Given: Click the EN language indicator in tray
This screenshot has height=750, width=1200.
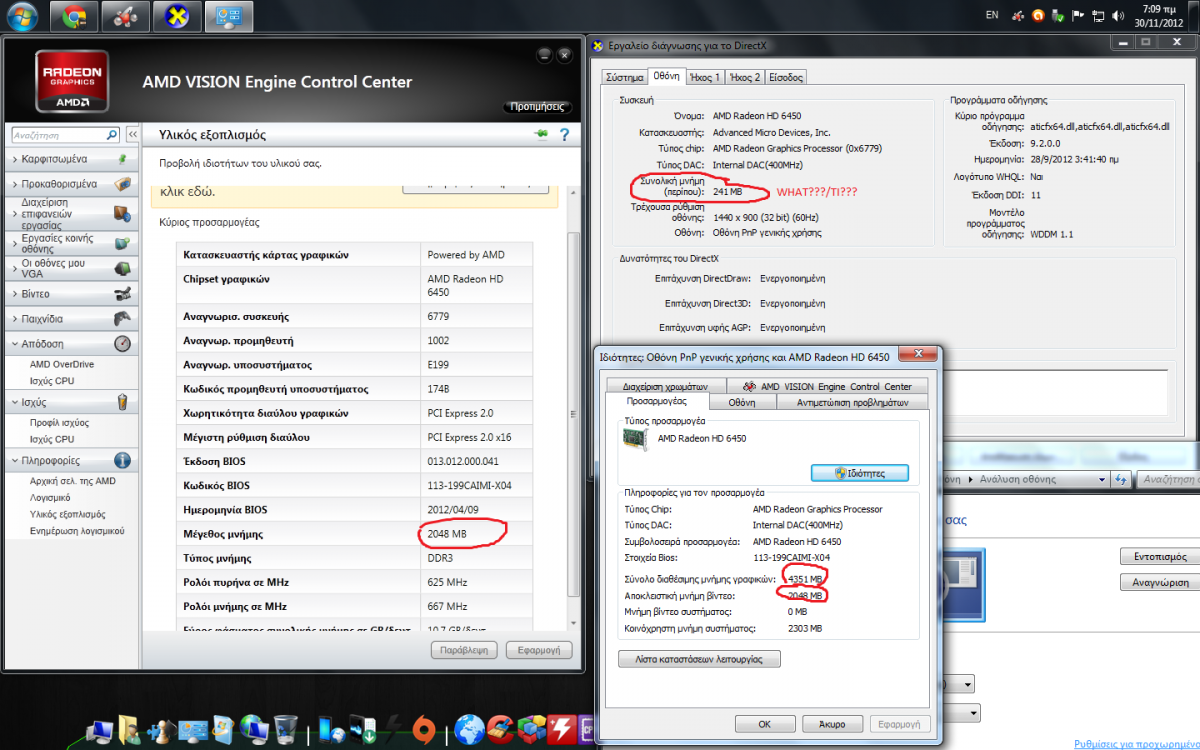Looking at the screenshot, I should [992, 16].
